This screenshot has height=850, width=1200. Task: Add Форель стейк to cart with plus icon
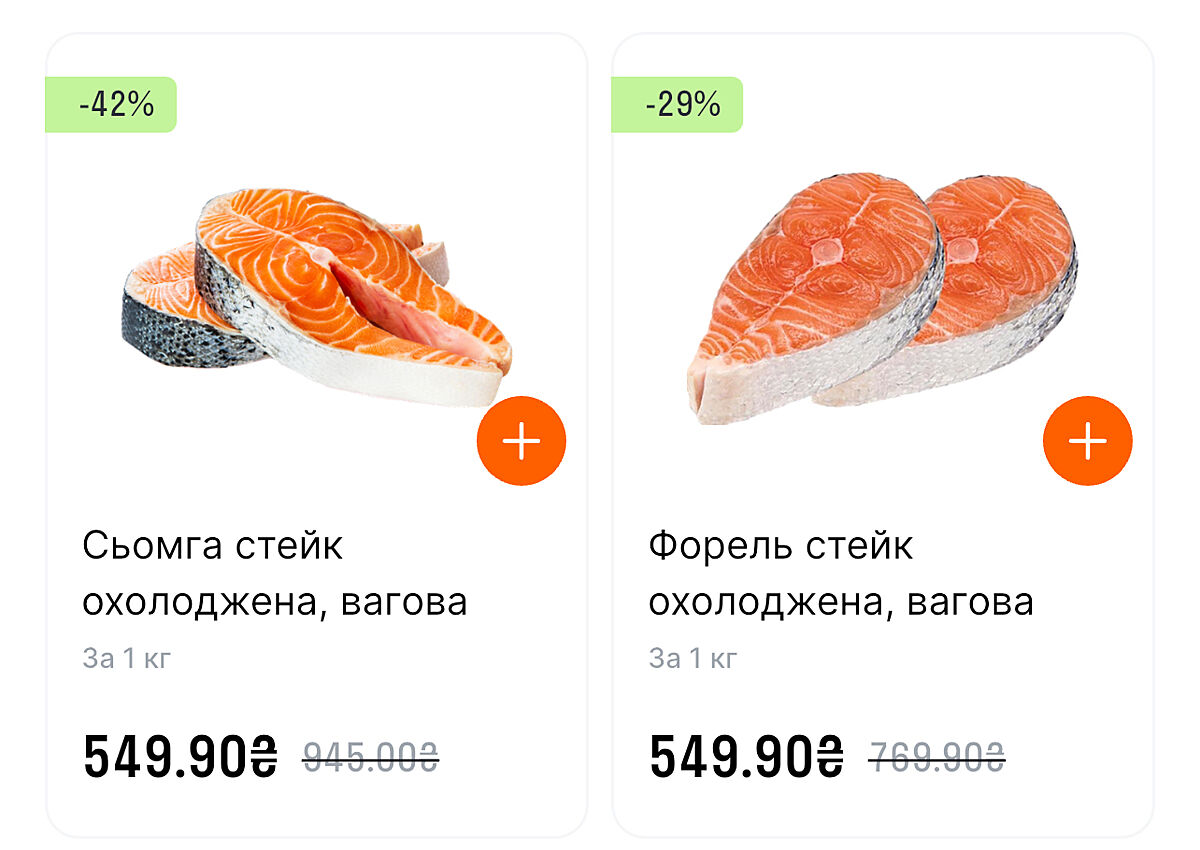point(1087,441)
